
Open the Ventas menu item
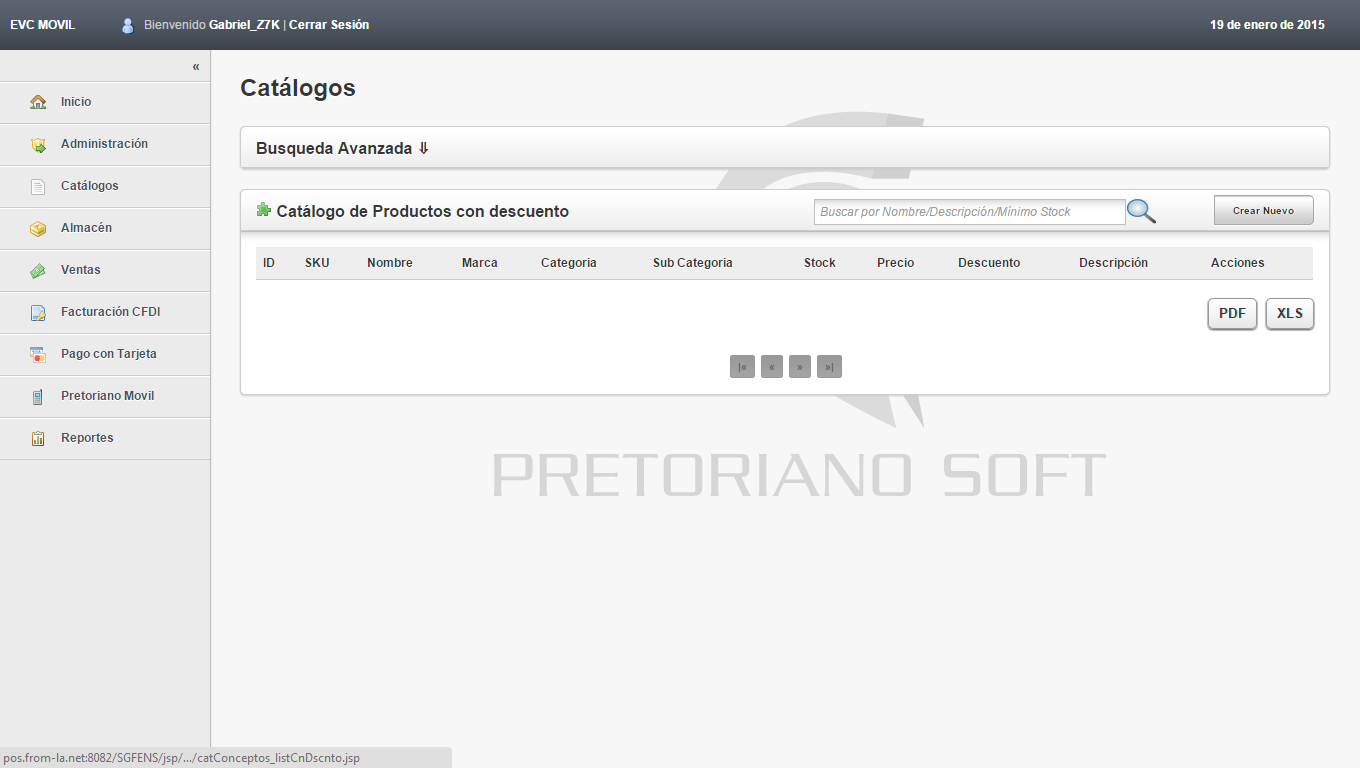(105, 270)
